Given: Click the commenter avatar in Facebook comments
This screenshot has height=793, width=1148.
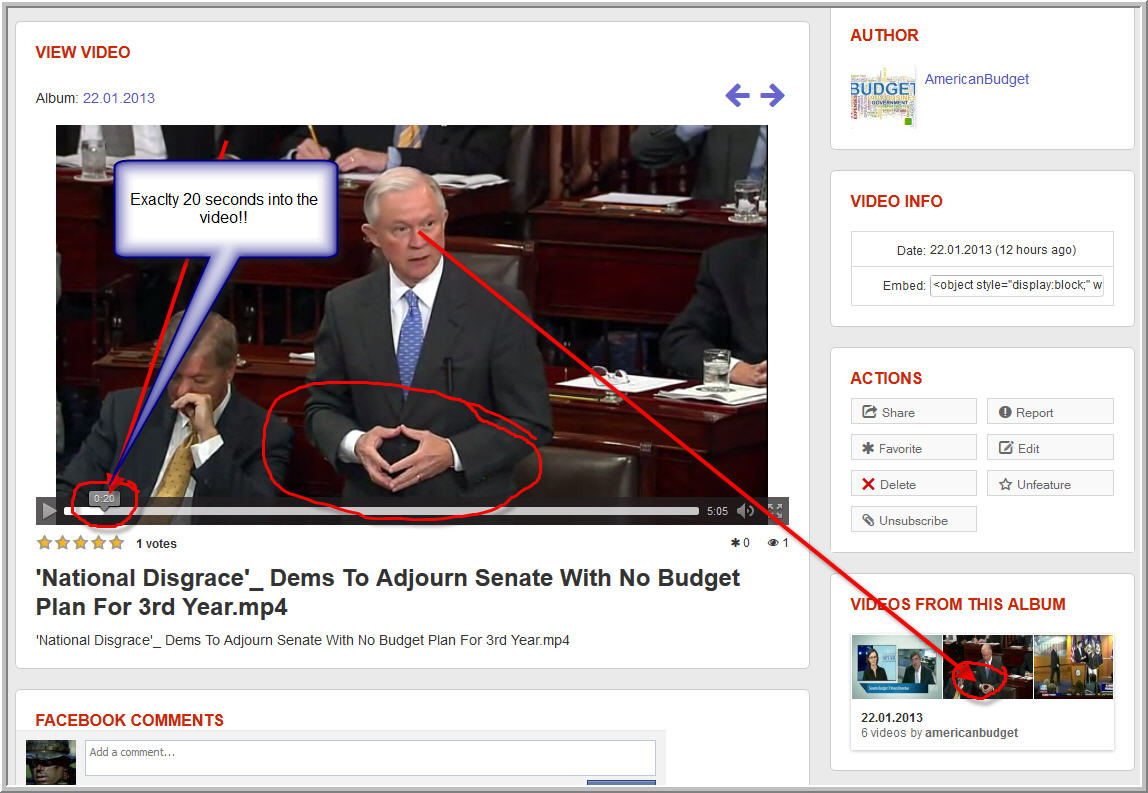Looking at the screenshot, I should tap(51, 763).
